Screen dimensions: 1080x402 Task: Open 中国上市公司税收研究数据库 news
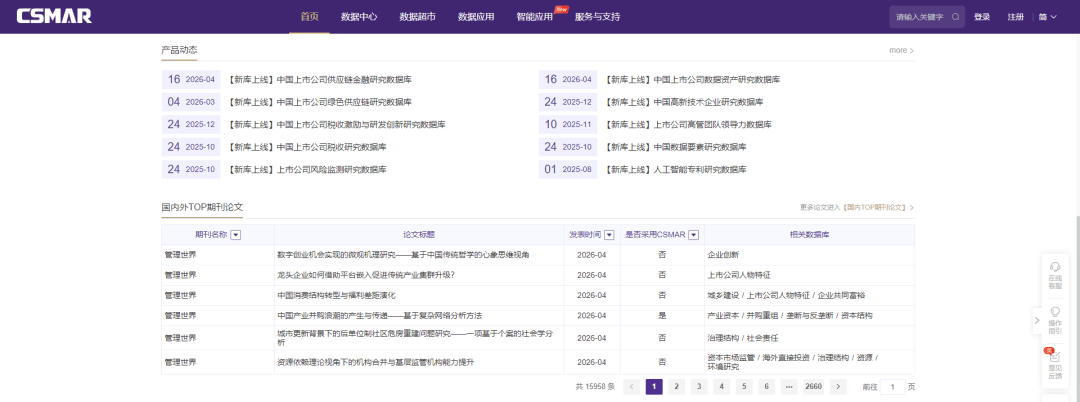307,147
